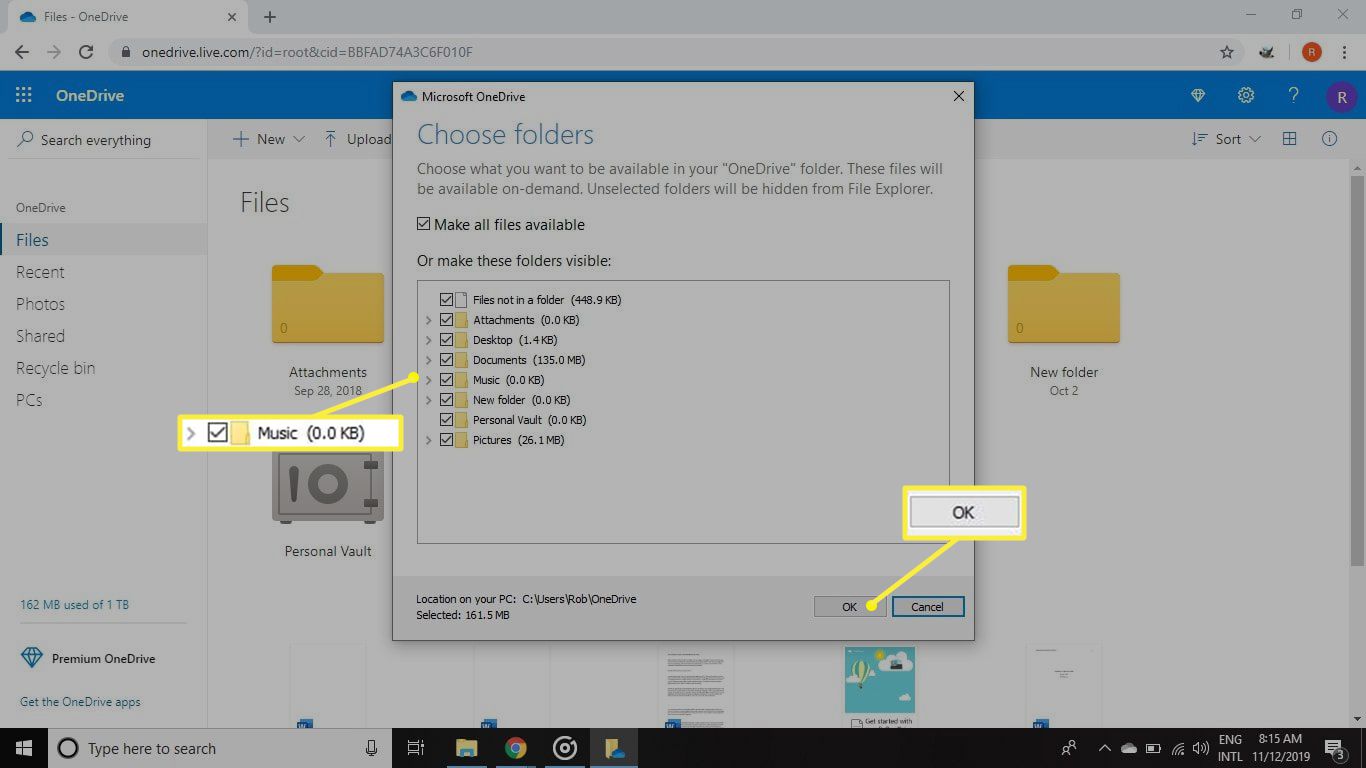Go to Shared in sidebar
Image resolution: width=1366 pixels, height=768 pixels.
pyautogui.click(x=40, y=336)
